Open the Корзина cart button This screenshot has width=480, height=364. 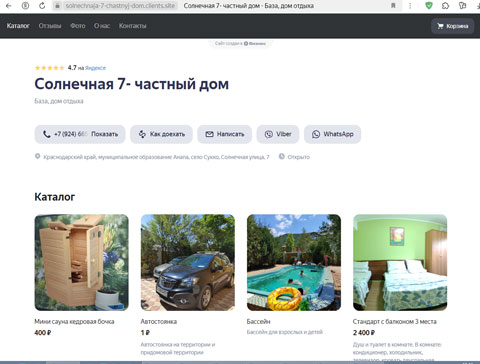[x=452, y=26]
